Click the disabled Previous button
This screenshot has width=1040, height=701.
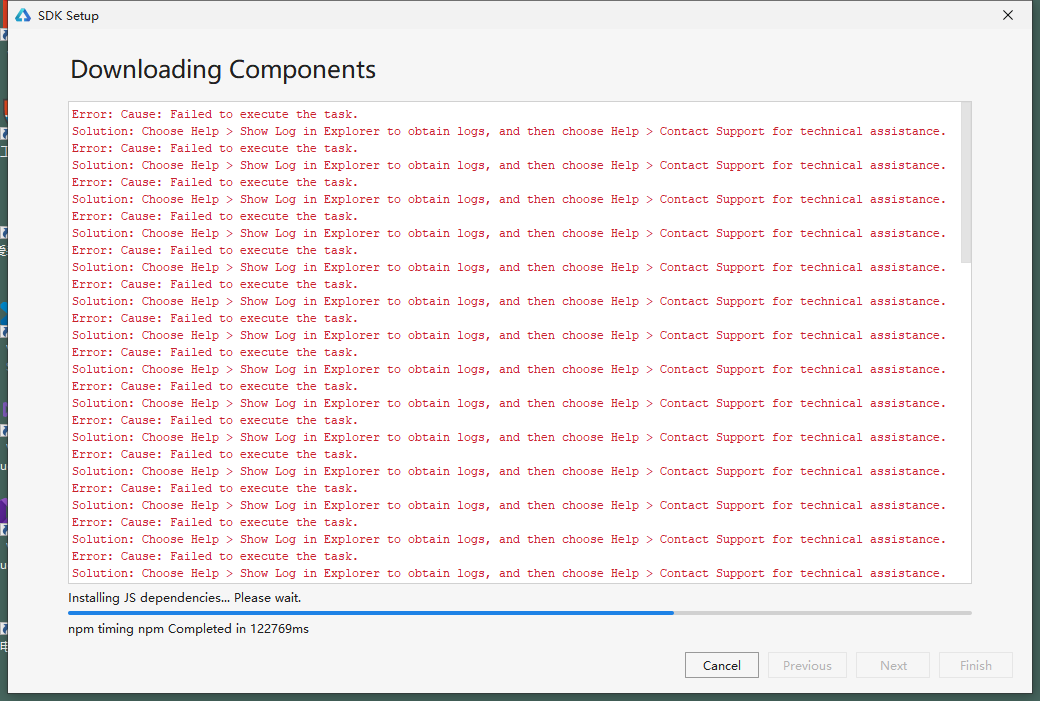click(x=806, y=665)
